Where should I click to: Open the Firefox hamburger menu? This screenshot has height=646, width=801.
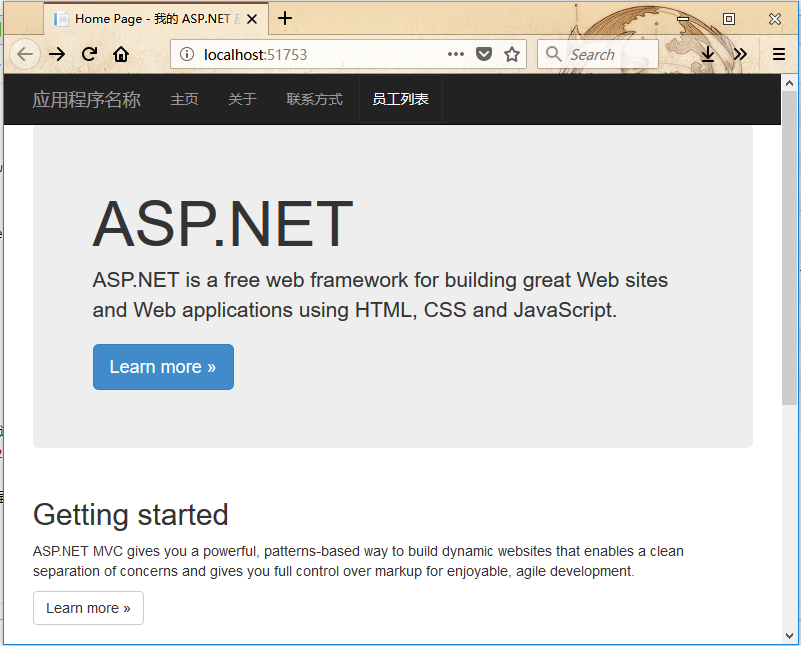779,54
